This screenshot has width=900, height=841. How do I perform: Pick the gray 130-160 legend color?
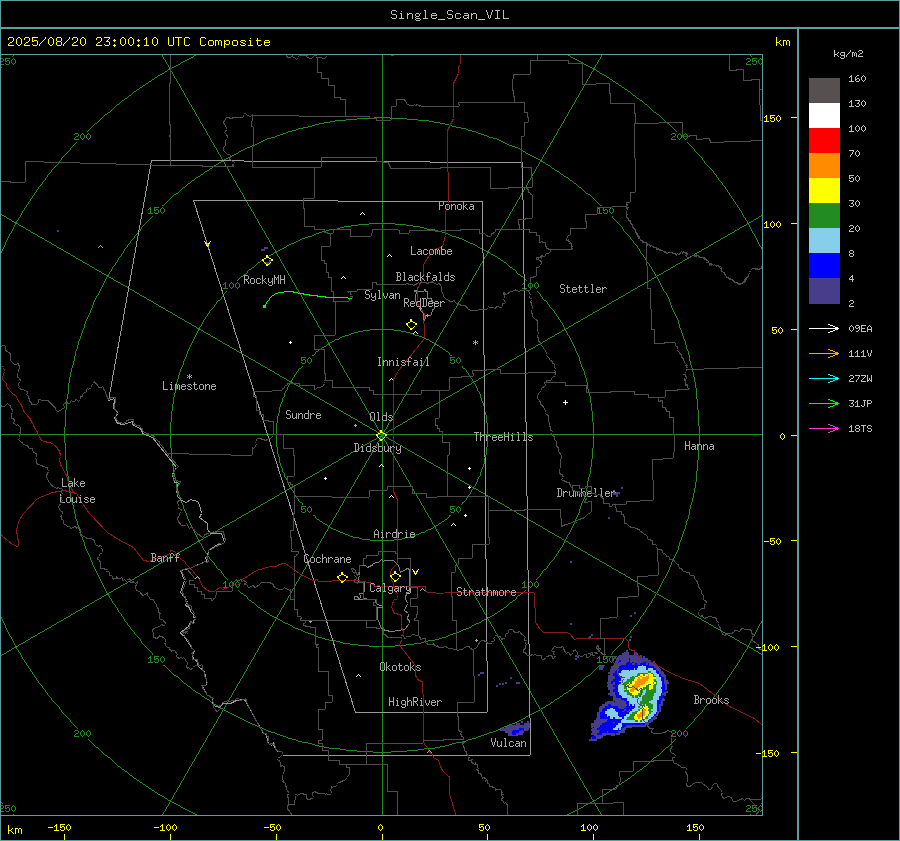coord(824,91)
